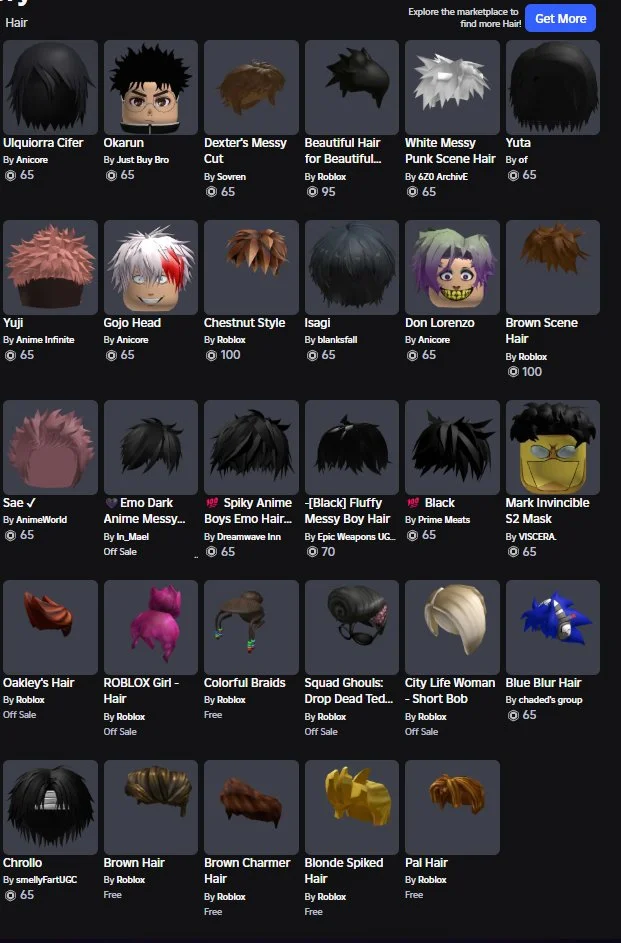
Task: Pick the Don Lorenzo hair thumbnail
Action: click(452, 267)
